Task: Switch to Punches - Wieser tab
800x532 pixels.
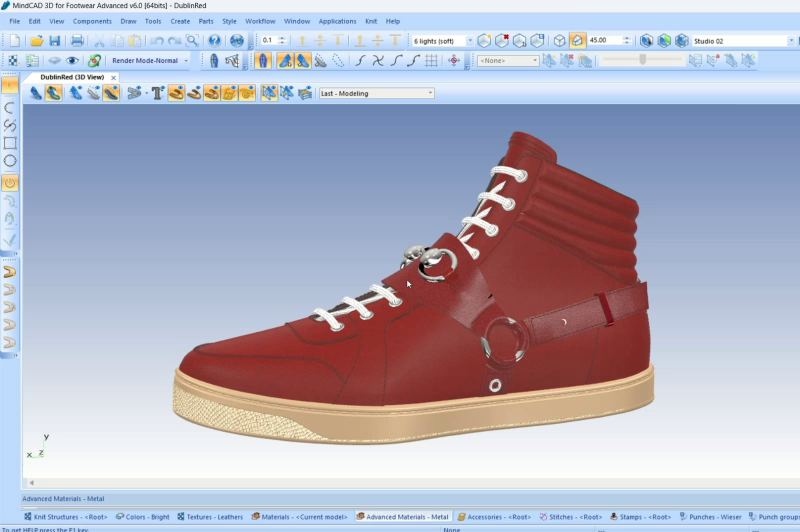Action: point(710,517)
